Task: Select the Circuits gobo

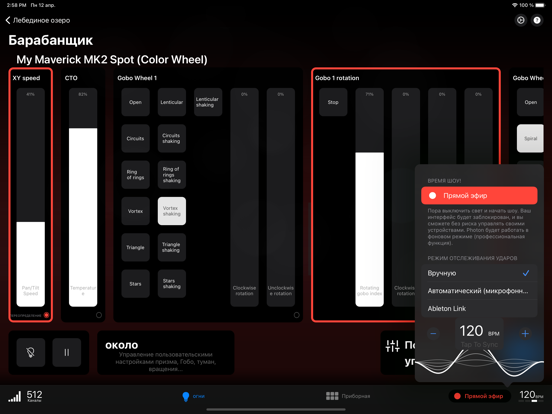Action: (136, 138)
